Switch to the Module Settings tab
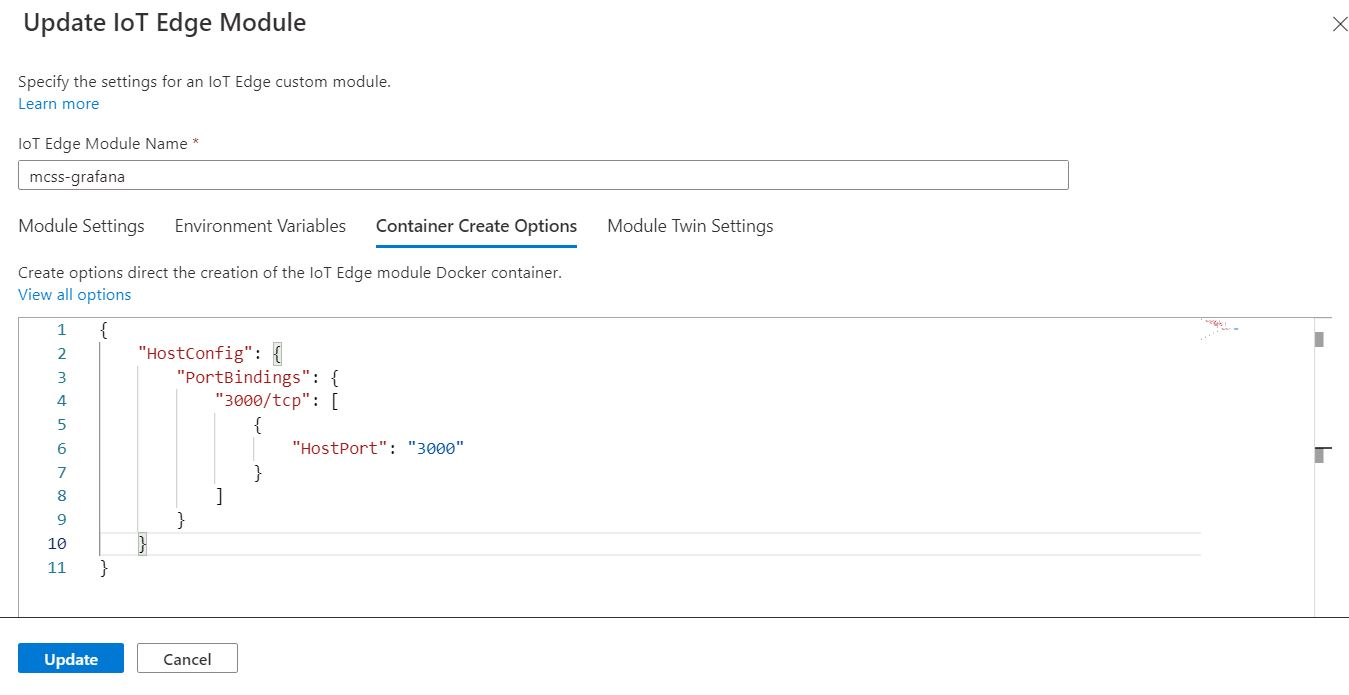The image size is (1349, 695). pos(81,226)
